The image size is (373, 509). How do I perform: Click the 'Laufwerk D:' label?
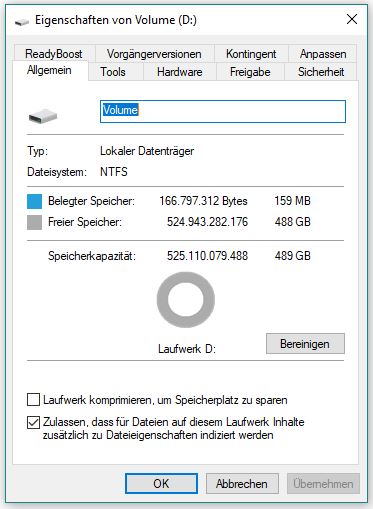[187, 349]
